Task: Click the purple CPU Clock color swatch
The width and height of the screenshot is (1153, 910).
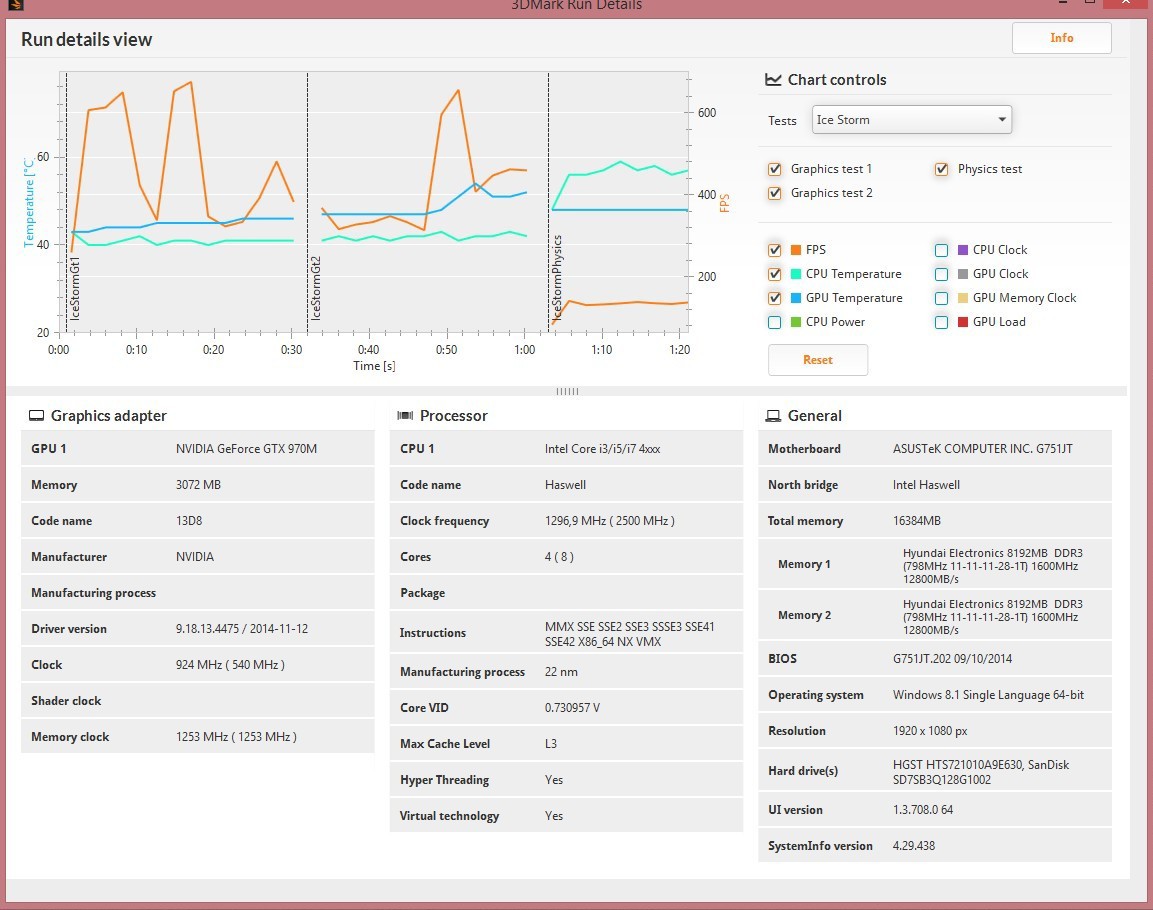Action: [963, 250]
